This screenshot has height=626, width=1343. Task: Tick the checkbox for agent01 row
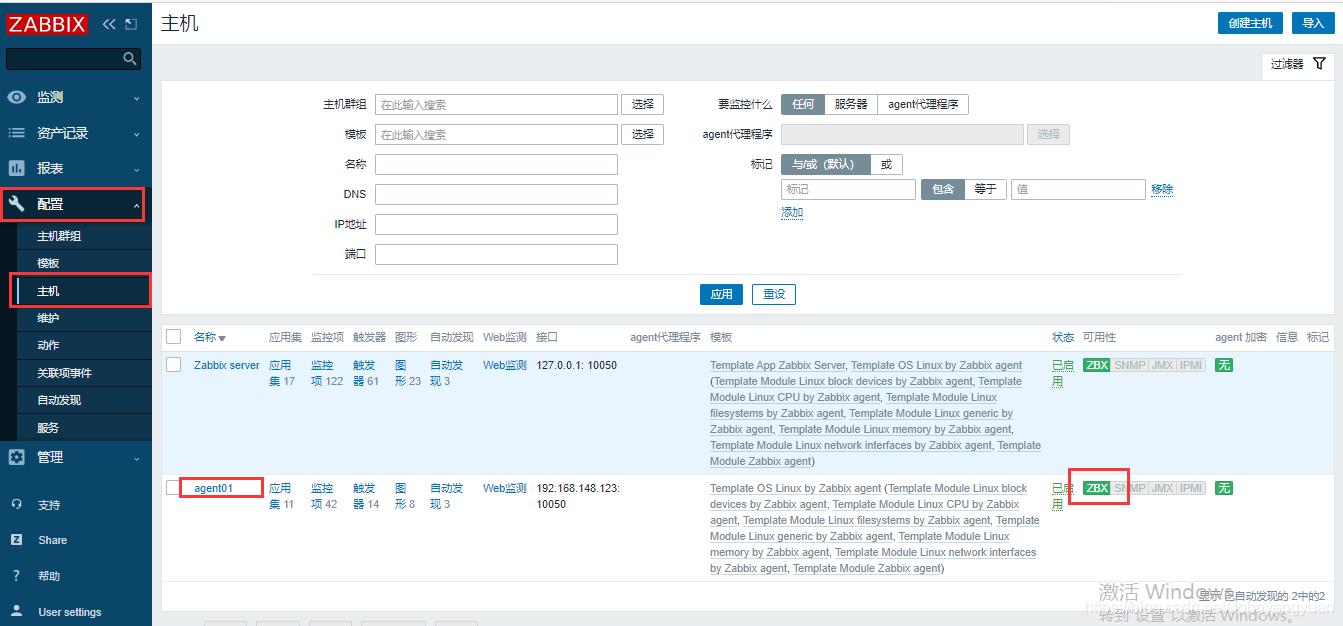tap(174, 488)
